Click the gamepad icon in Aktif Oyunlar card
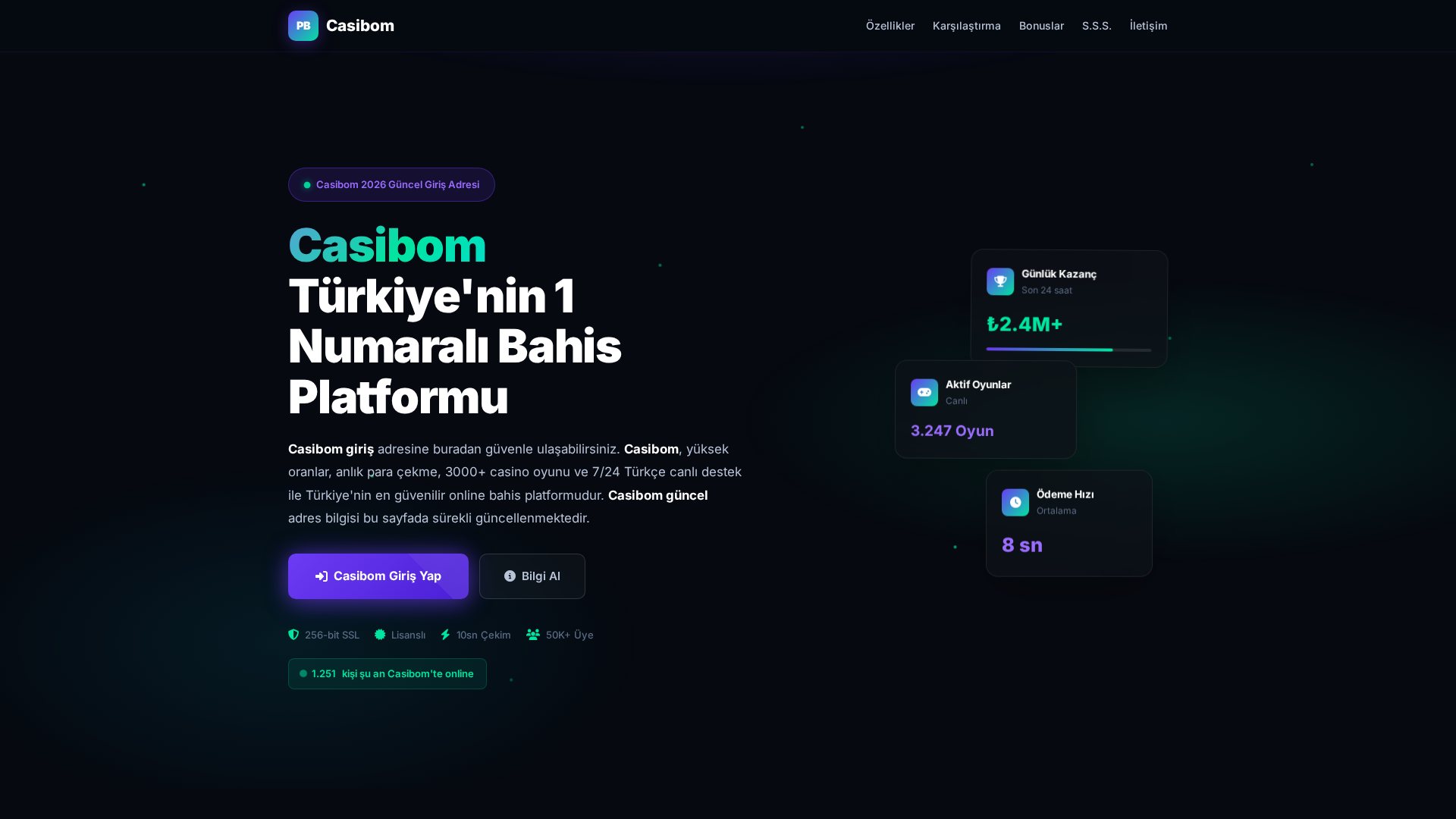Screen dimensions: 1456x819 (x=924, y=393)
